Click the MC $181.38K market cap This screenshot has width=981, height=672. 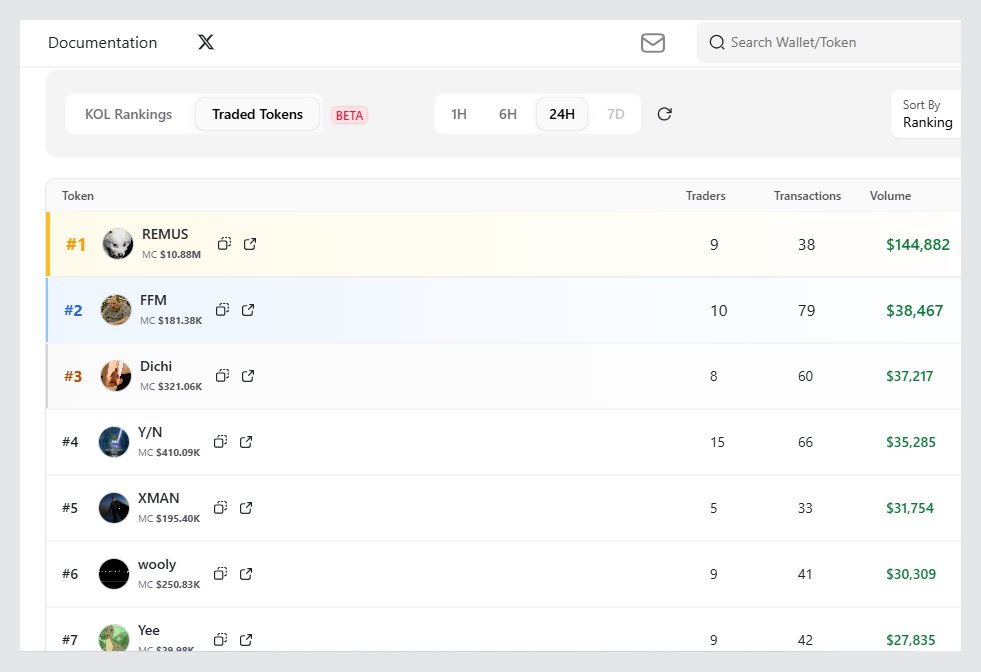(x=171, y=320)
